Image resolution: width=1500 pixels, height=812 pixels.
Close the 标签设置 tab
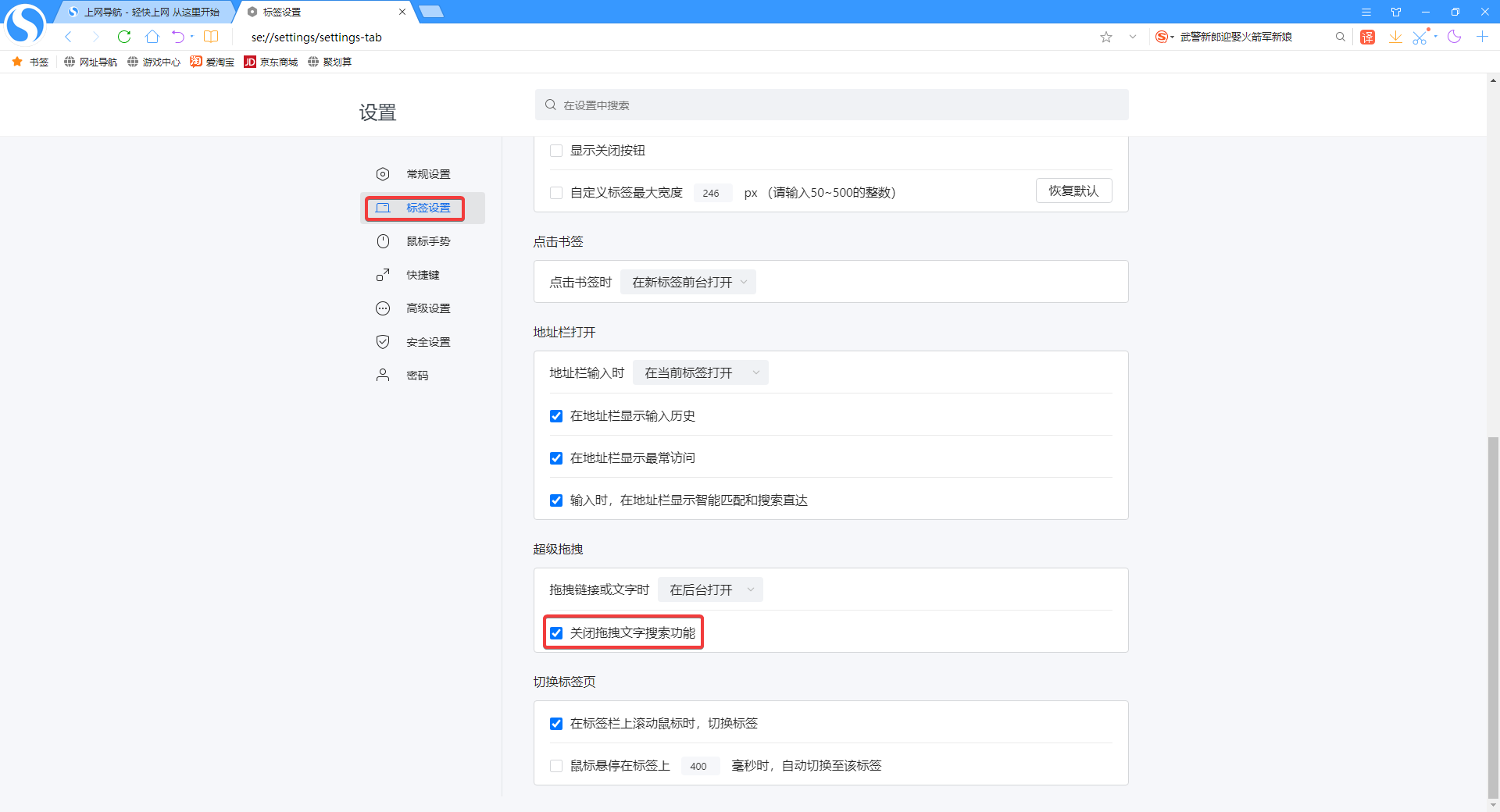point(402,12)
